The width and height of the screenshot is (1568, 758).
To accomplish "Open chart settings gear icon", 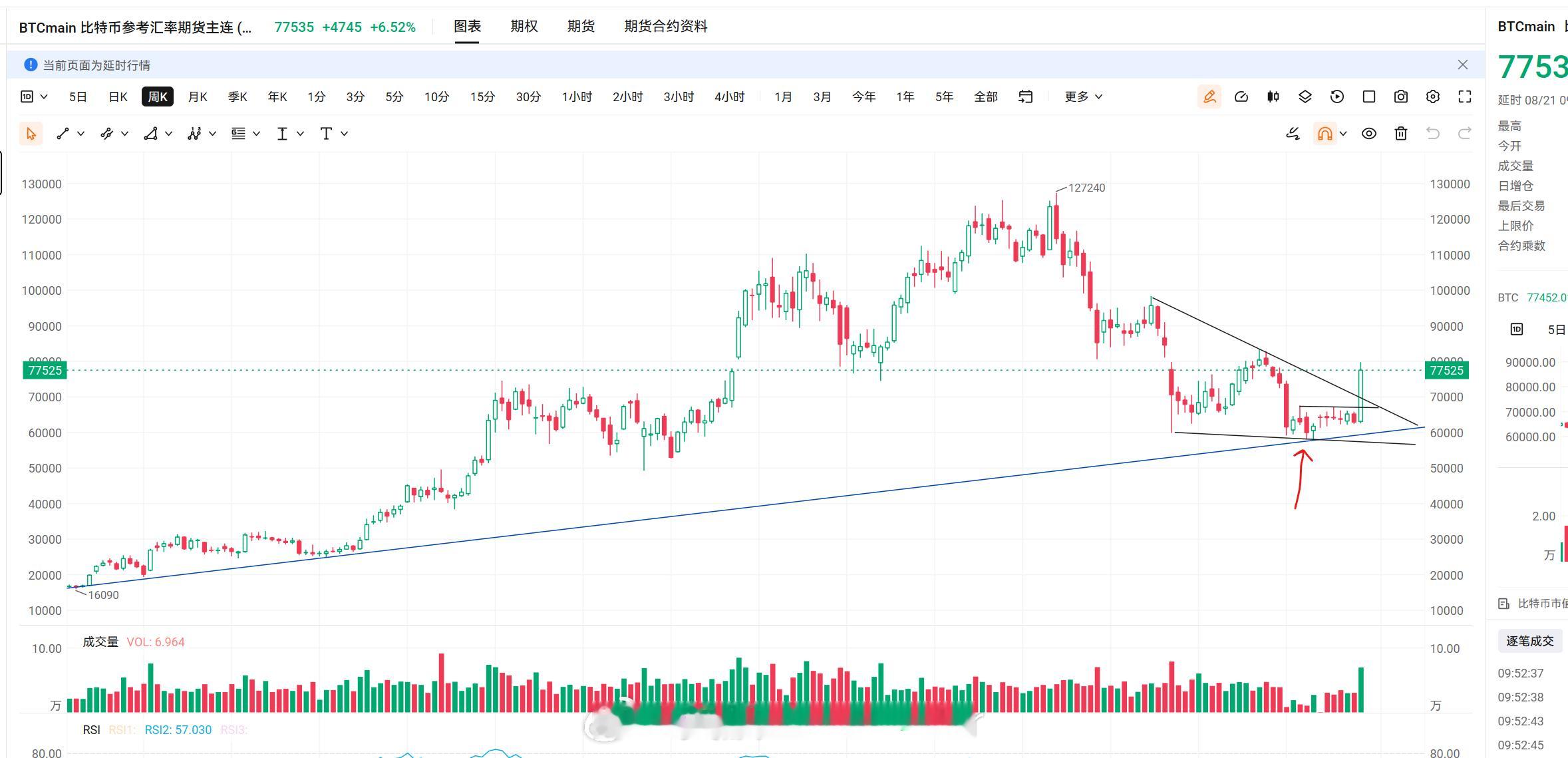I will coord(1433,96).
